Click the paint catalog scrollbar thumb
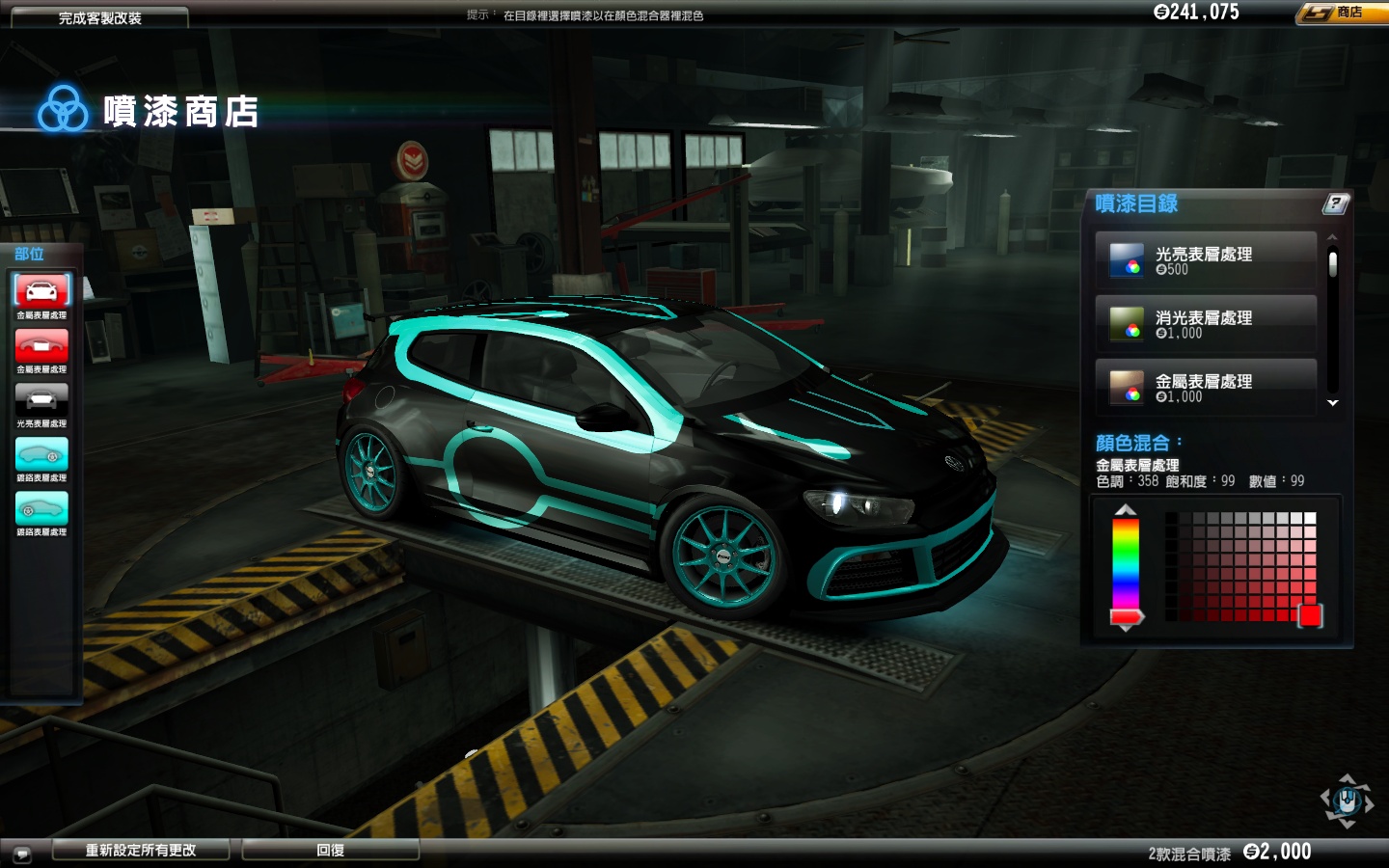The width and height of the screenshot is (1389, 868). tap(1332, 263)
